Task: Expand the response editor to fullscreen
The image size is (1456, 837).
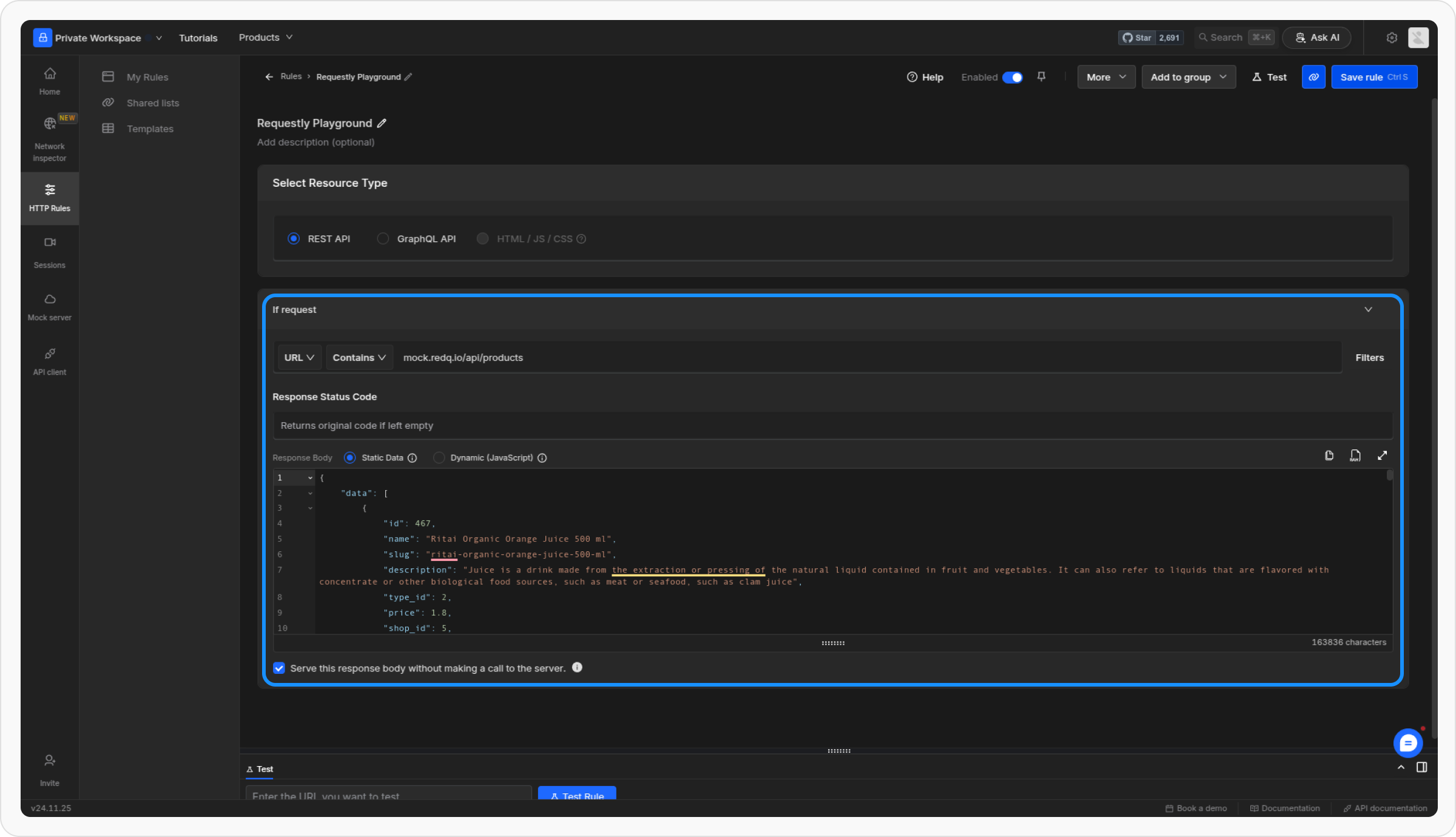Action: coord(1382,455)
